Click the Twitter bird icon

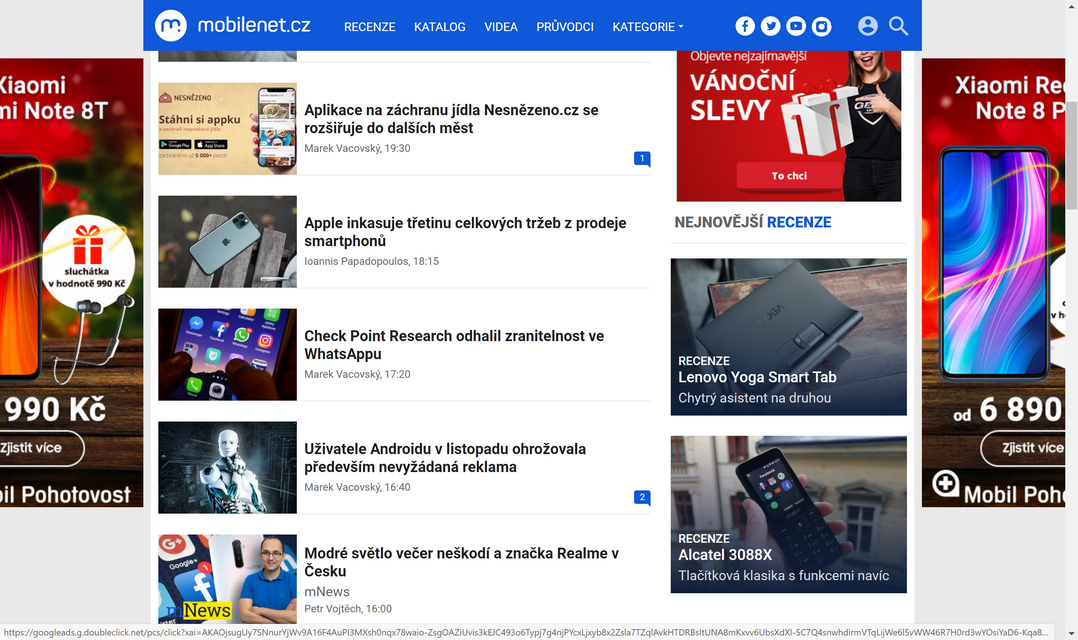[770, 26]
